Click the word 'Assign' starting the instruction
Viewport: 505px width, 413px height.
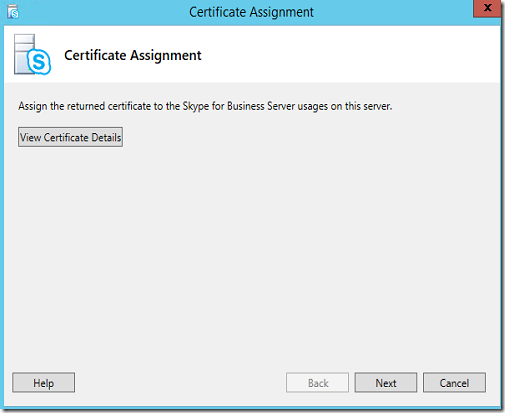pos(33,106)
